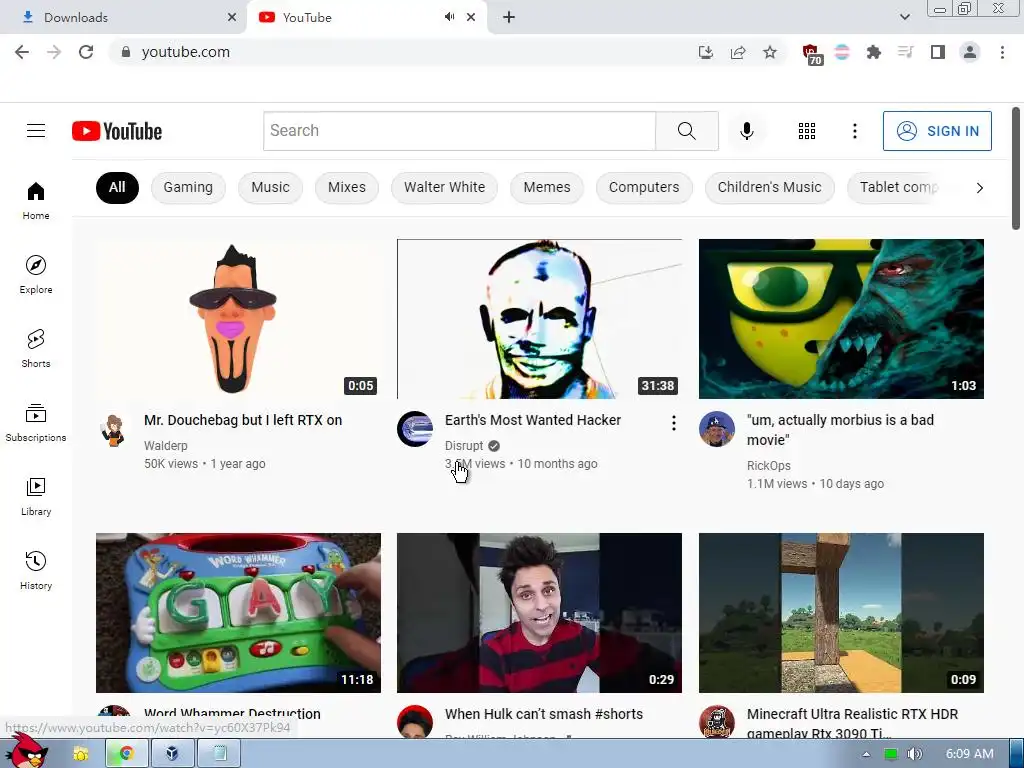Click the 6:09 AM taskbar clock

tap(970, 754)
